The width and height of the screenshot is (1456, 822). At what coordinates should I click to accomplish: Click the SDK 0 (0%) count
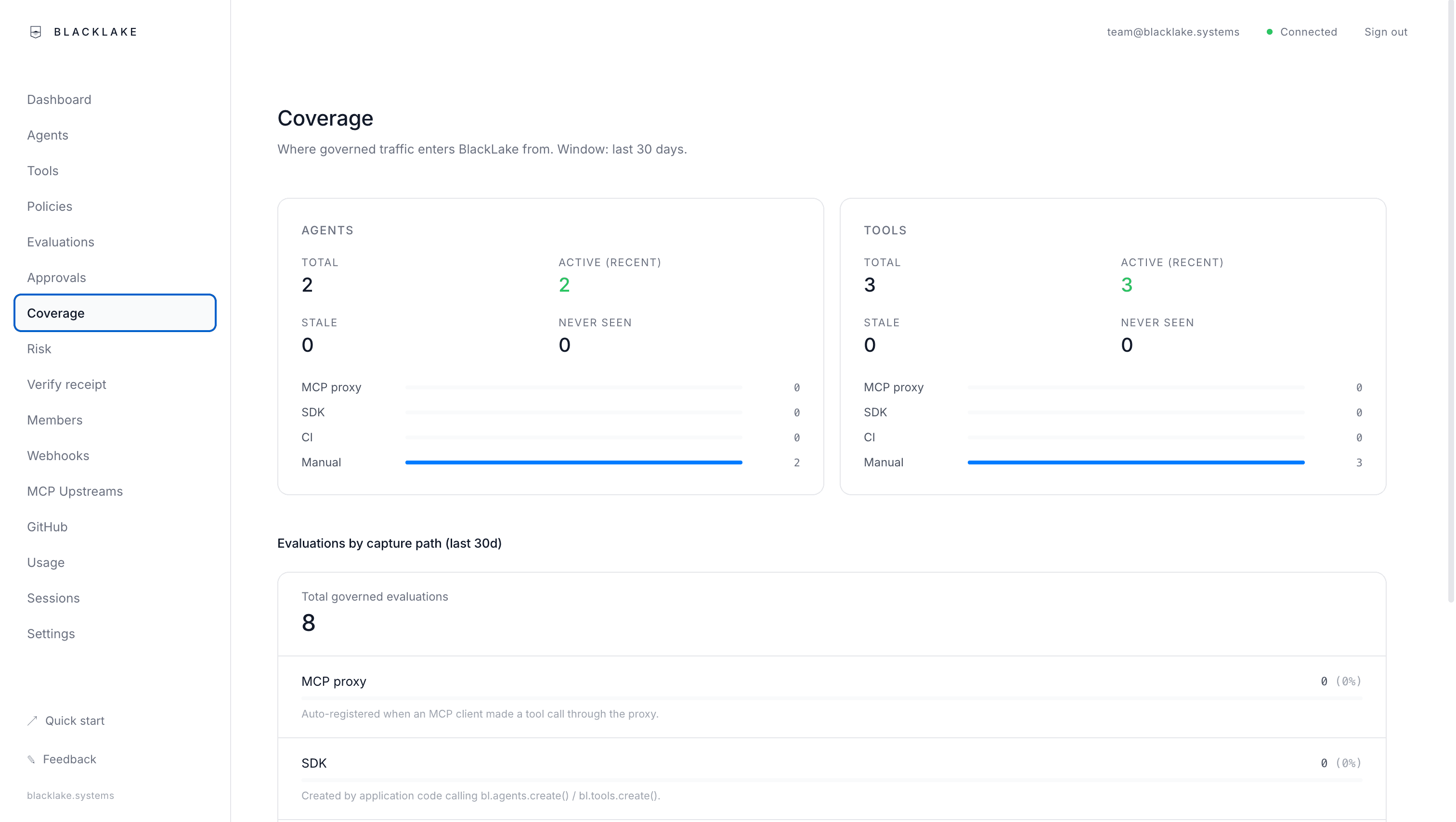(1341, 763)
